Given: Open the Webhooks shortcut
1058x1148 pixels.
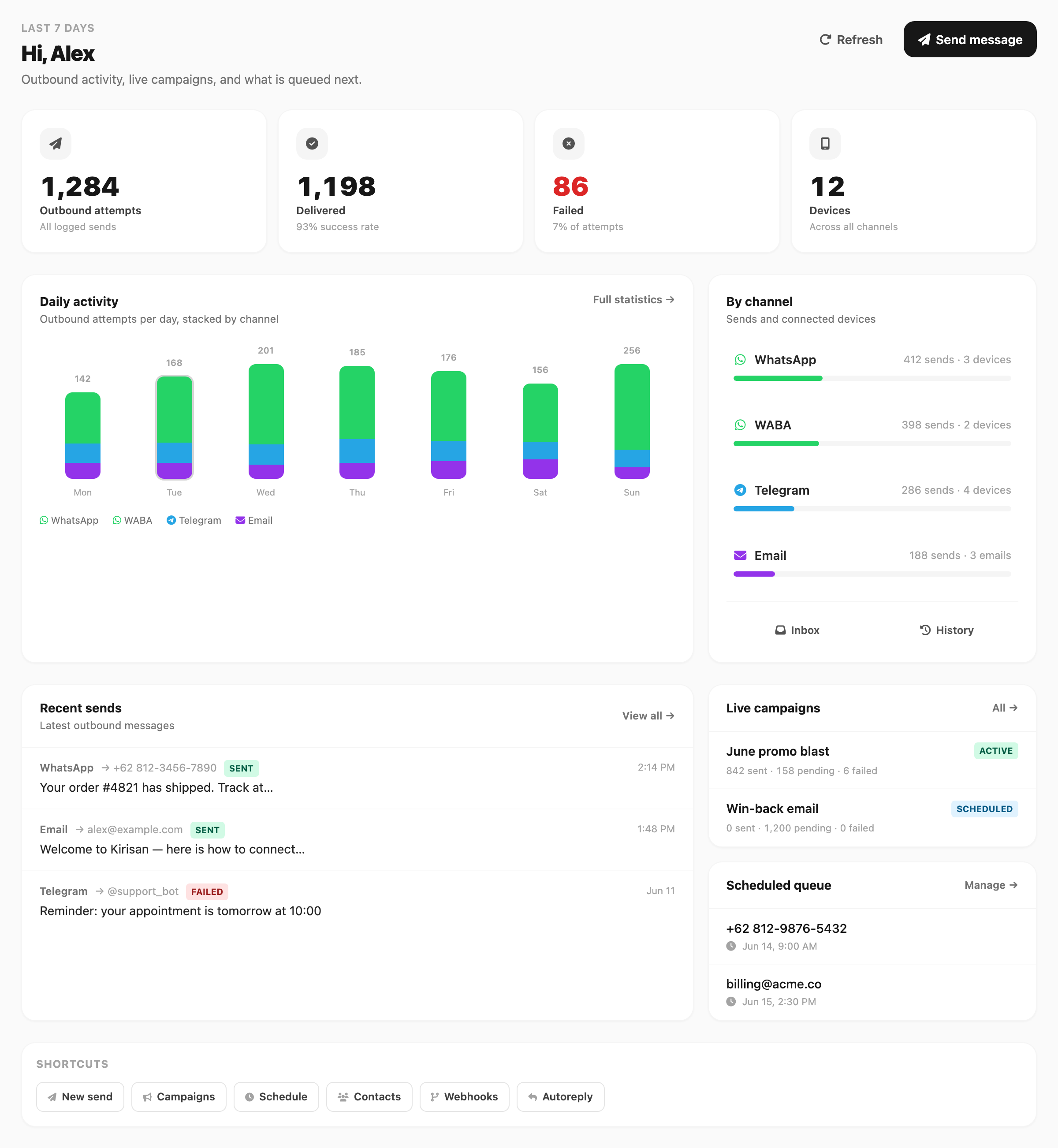Looking at the screenshot, I should [464, 1096].
